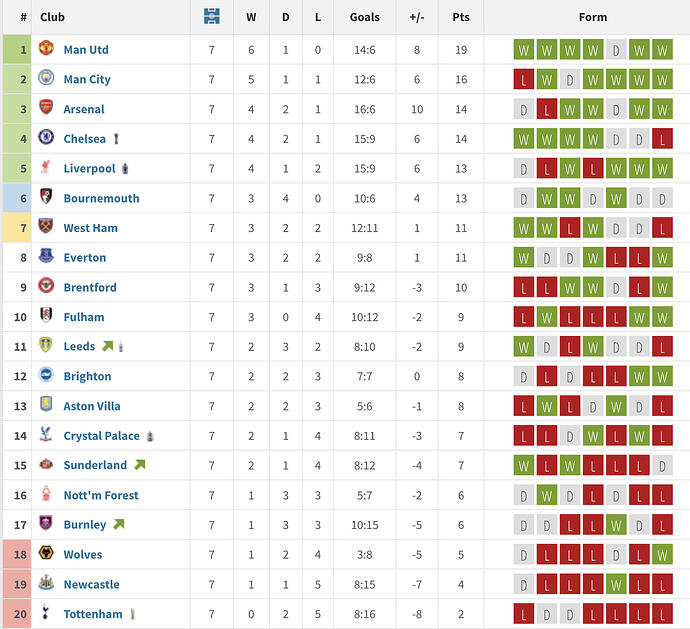690x629 pixels.
Task: Click the Goals column header
Action: point(365,17)
